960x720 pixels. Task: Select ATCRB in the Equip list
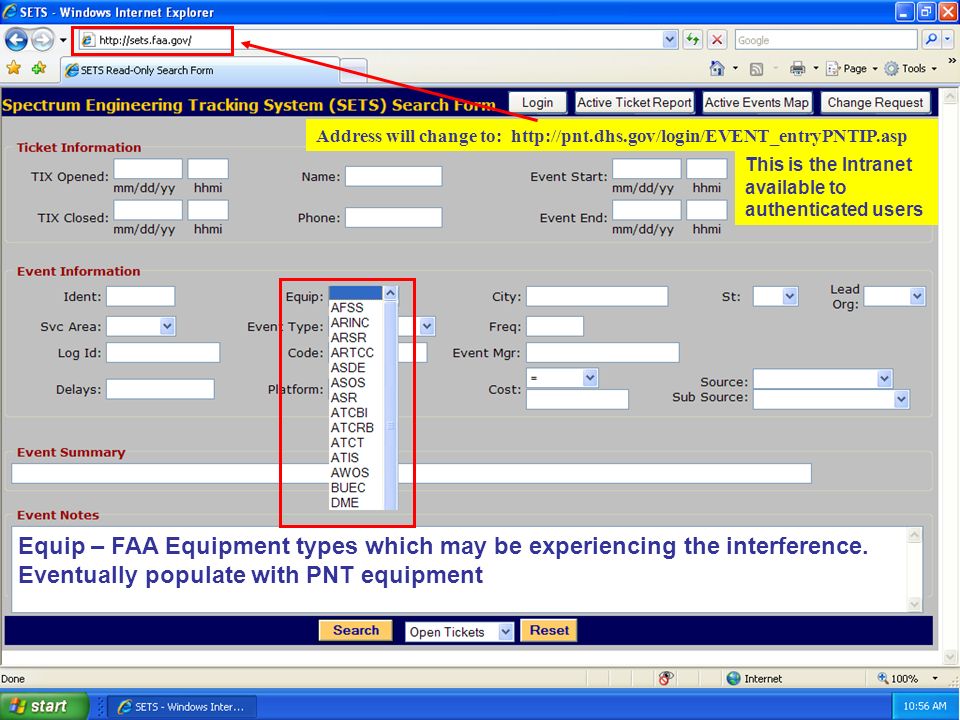coord(356,427)
